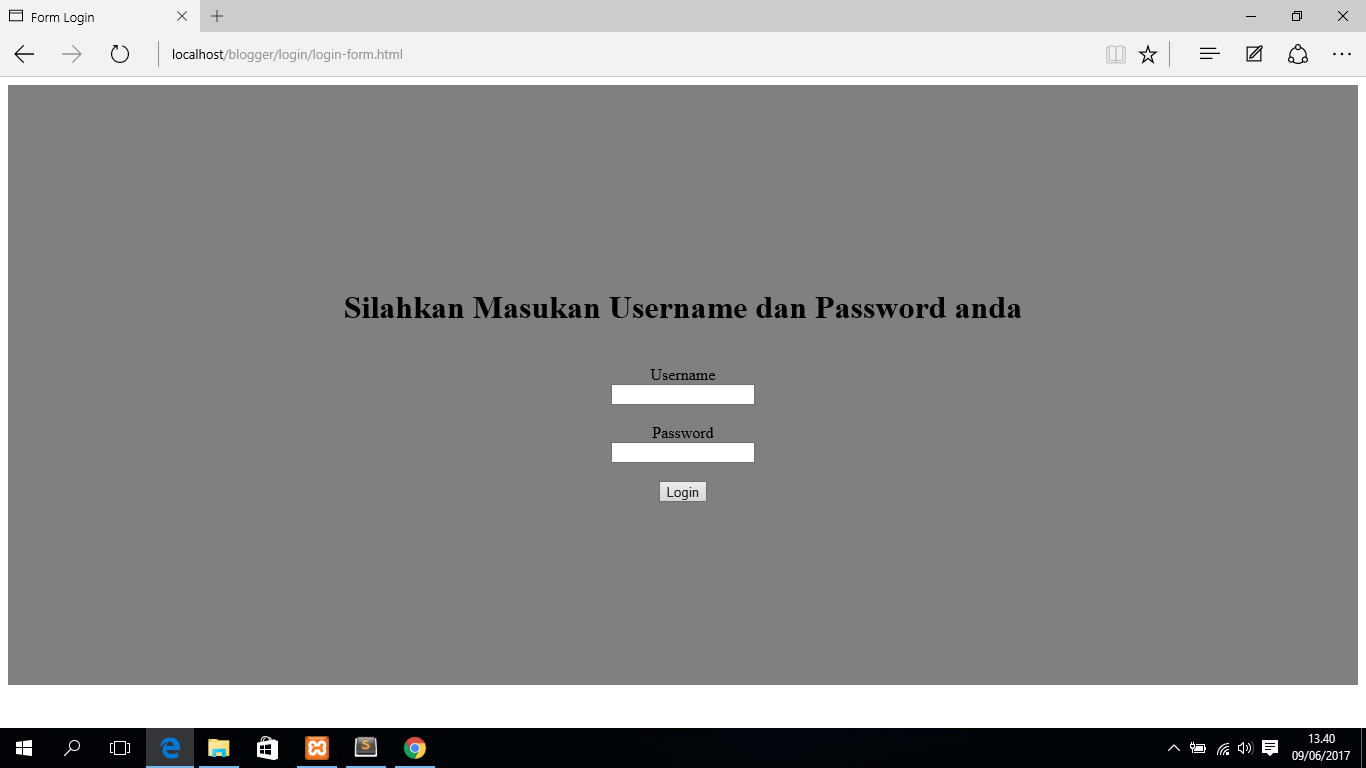Viewport: 1366px width, 768px height.
Task: Open the Action Center notifications panel
Action: [x=1269, y=747]
